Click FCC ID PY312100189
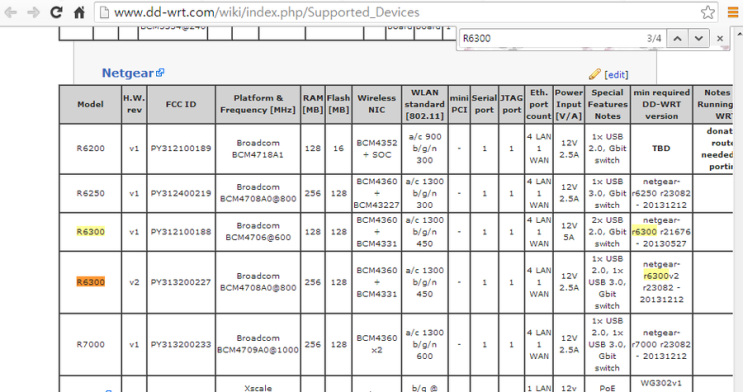743x392 pixels. 181,149
